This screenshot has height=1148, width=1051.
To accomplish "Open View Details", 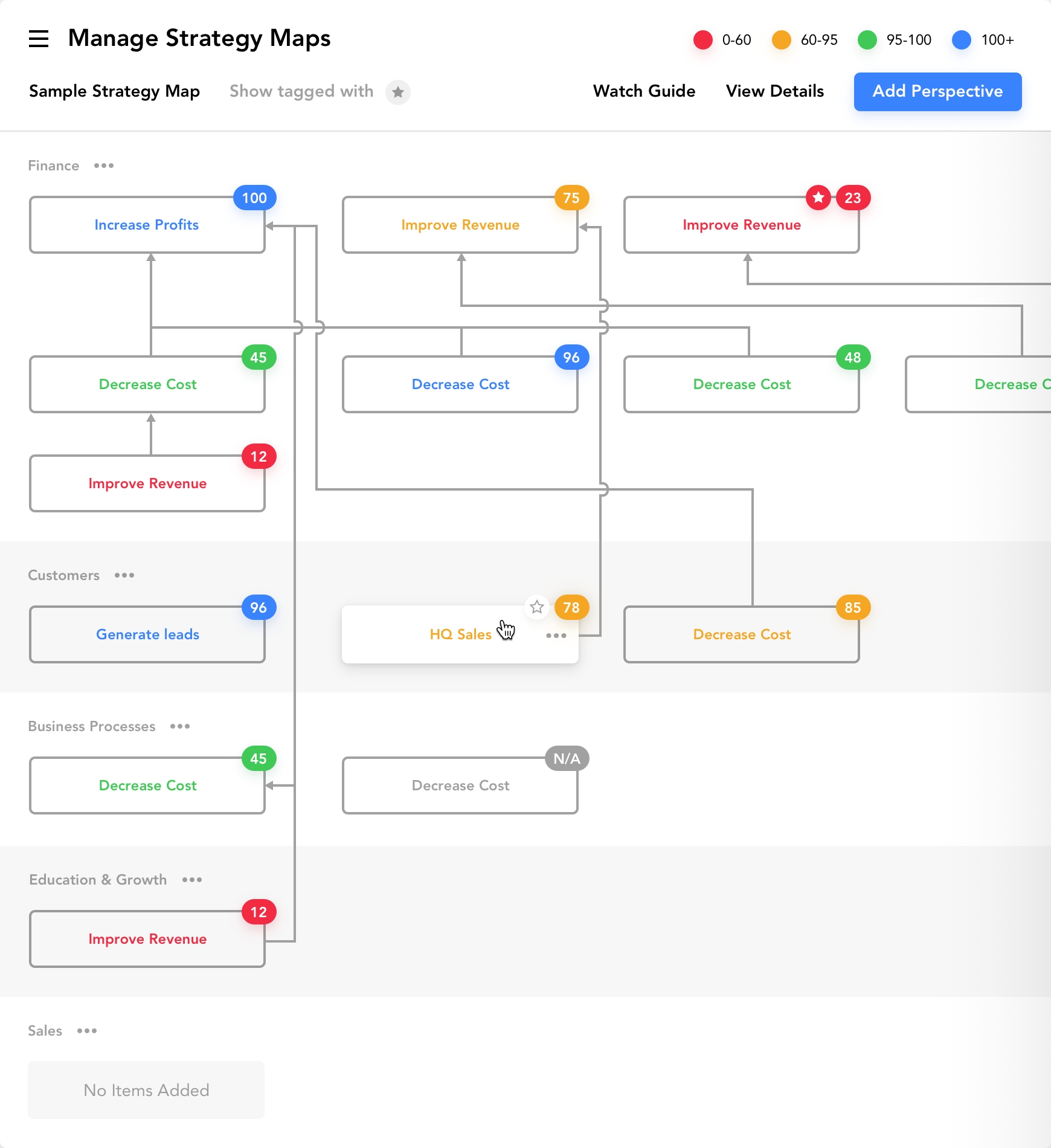I will pos(774,91).
